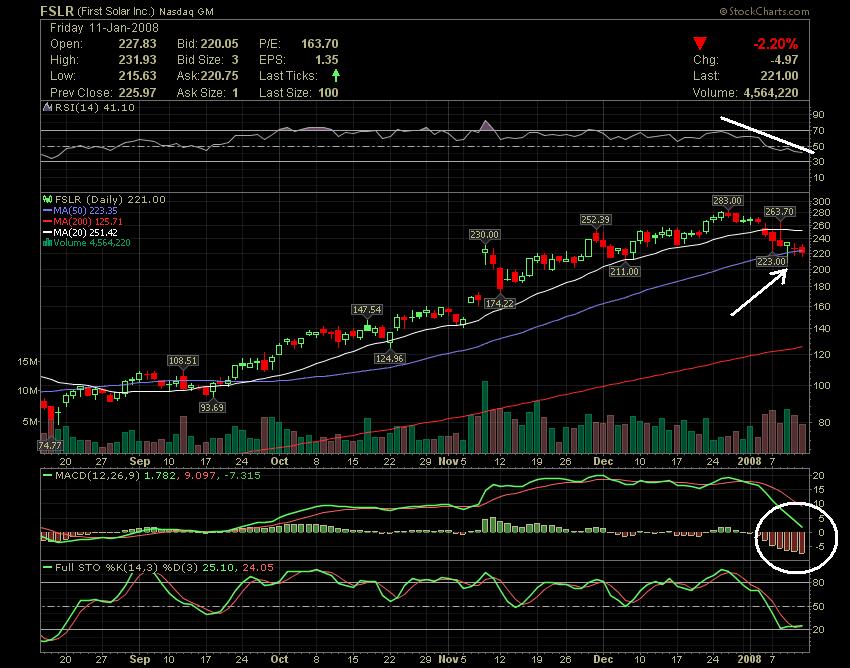Click the 147.54 price label
Viewport: 850px width, 668px height.
(367, 310)
